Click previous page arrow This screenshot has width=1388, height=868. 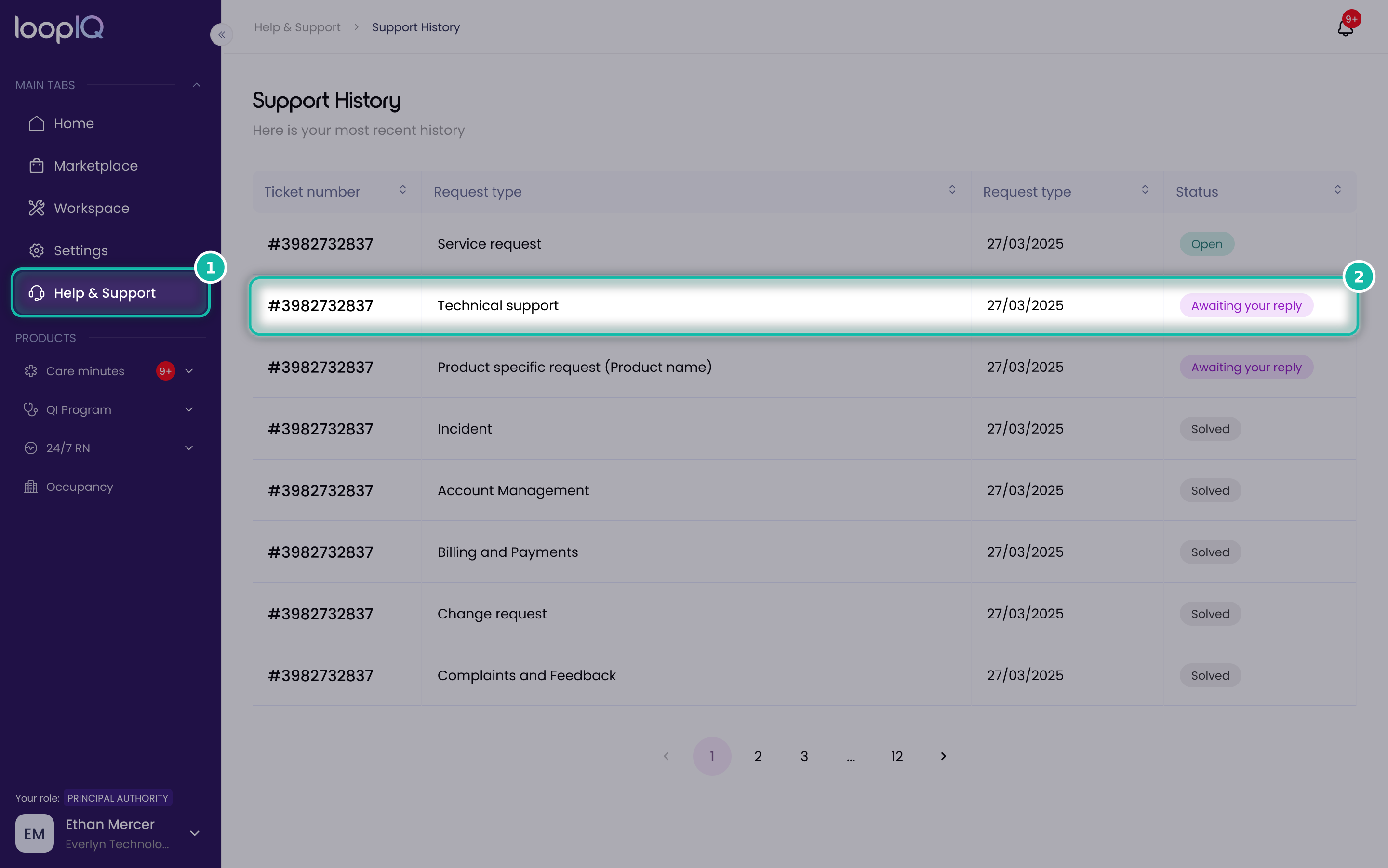tap(666, 757)
